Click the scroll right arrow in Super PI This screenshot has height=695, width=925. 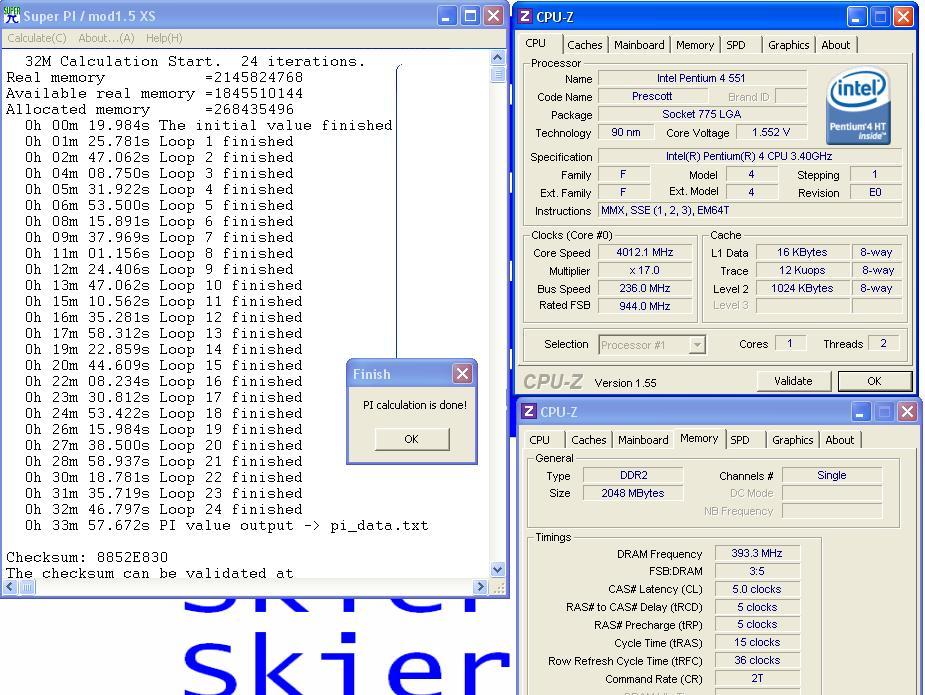[x=480, y=587]
